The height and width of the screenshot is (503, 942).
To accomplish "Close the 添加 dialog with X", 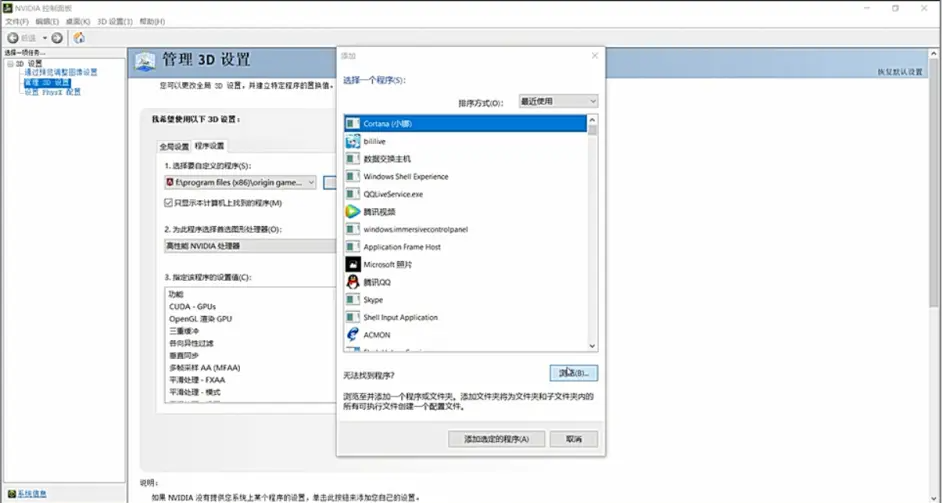I will tap(595, 55).
